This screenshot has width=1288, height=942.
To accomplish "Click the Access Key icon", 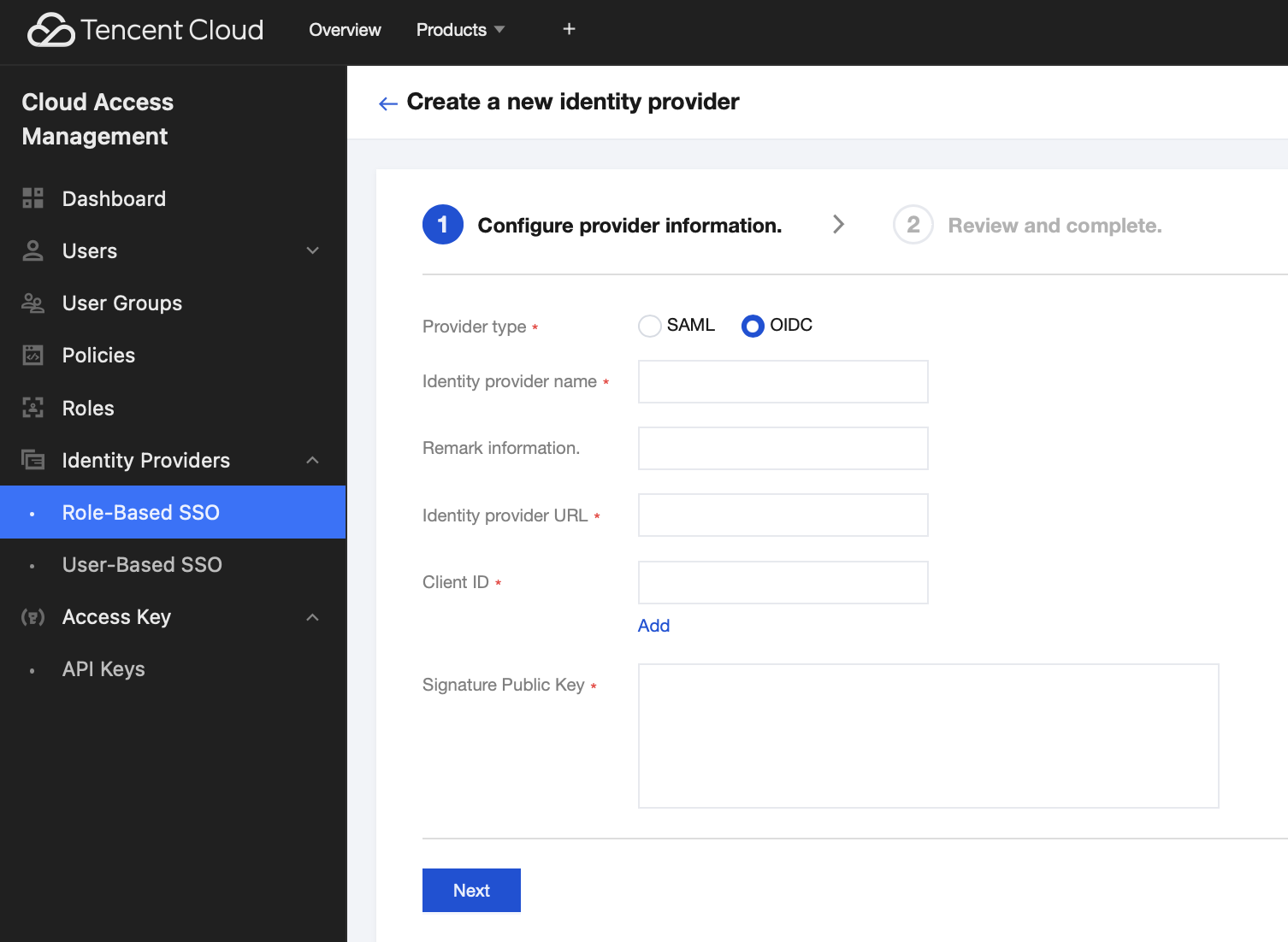I will point(32,617).
